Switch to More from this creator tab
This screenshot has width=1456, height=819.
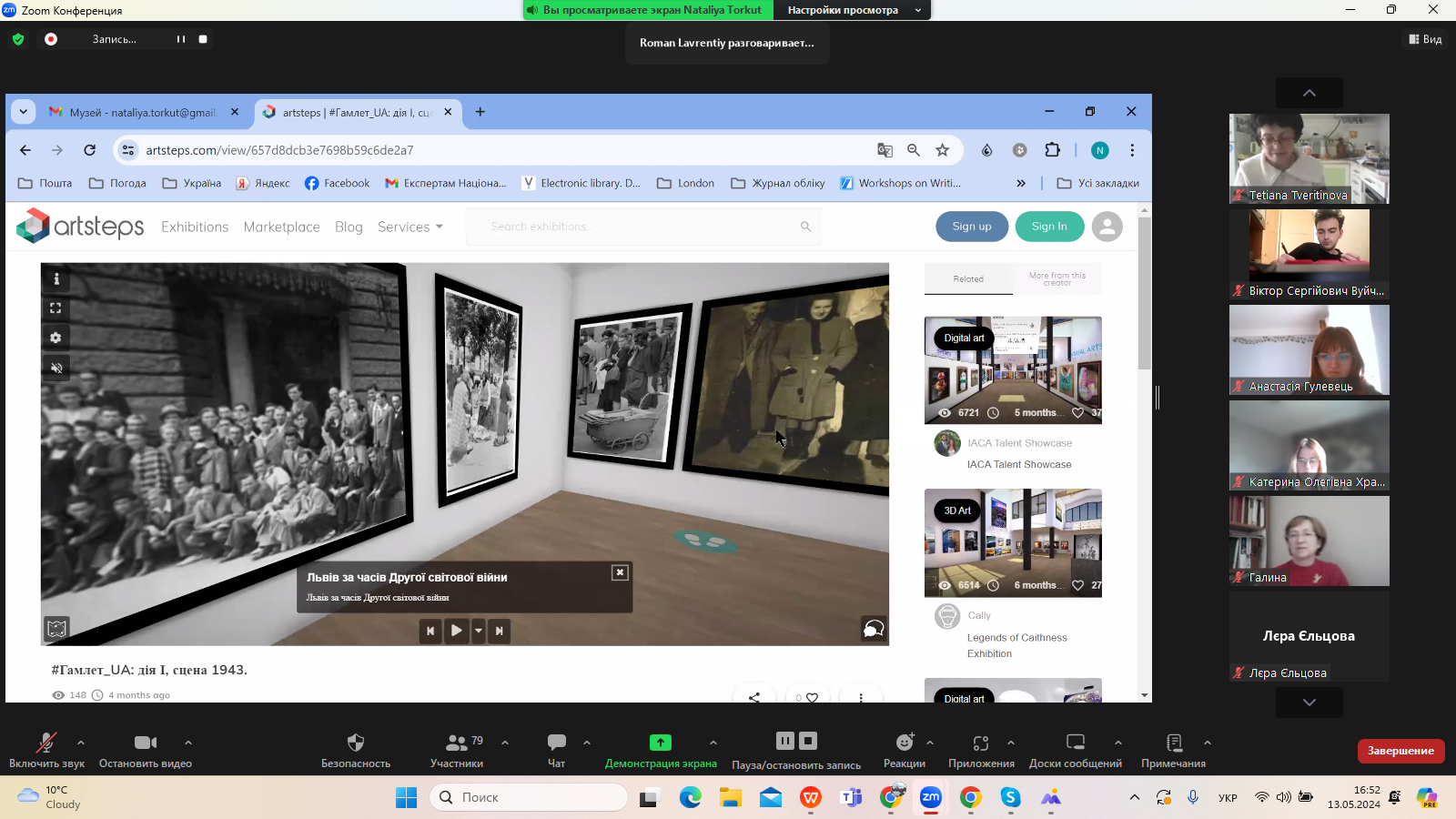pos(1057,279)
